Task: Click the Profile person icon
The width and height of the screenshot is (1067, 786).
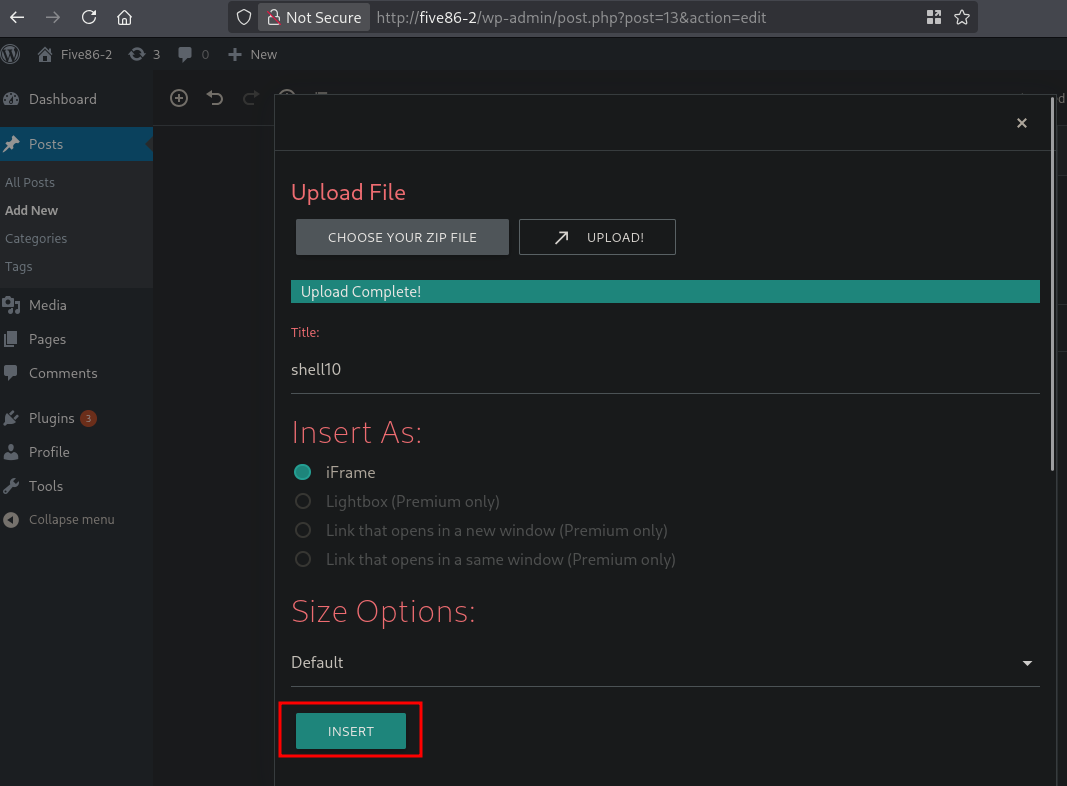Action: tap(11, 453)
